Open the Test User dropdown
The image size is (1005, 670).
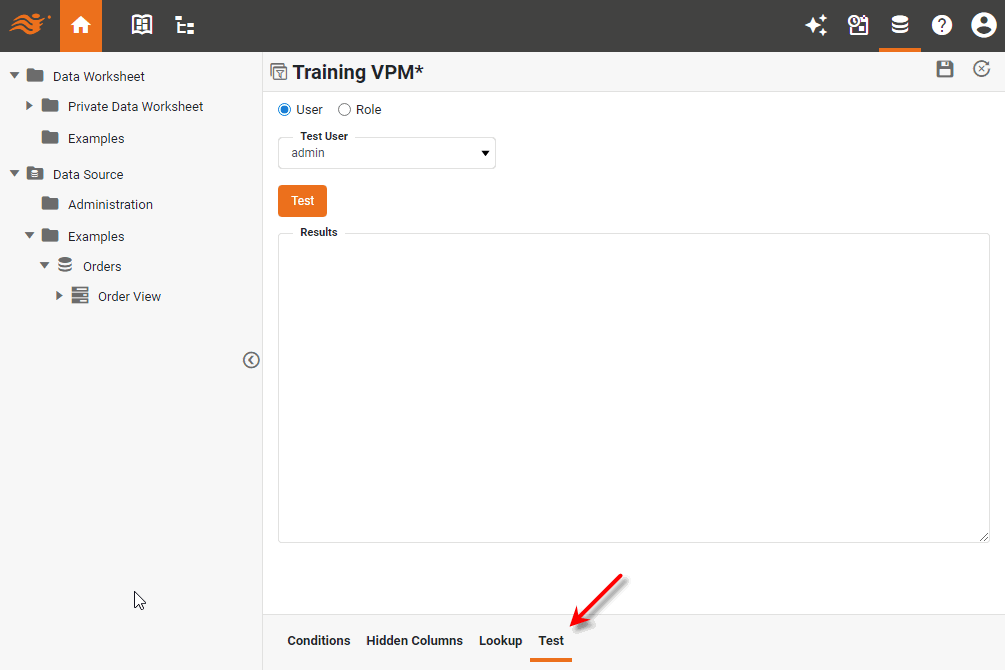tap(386, 153)
